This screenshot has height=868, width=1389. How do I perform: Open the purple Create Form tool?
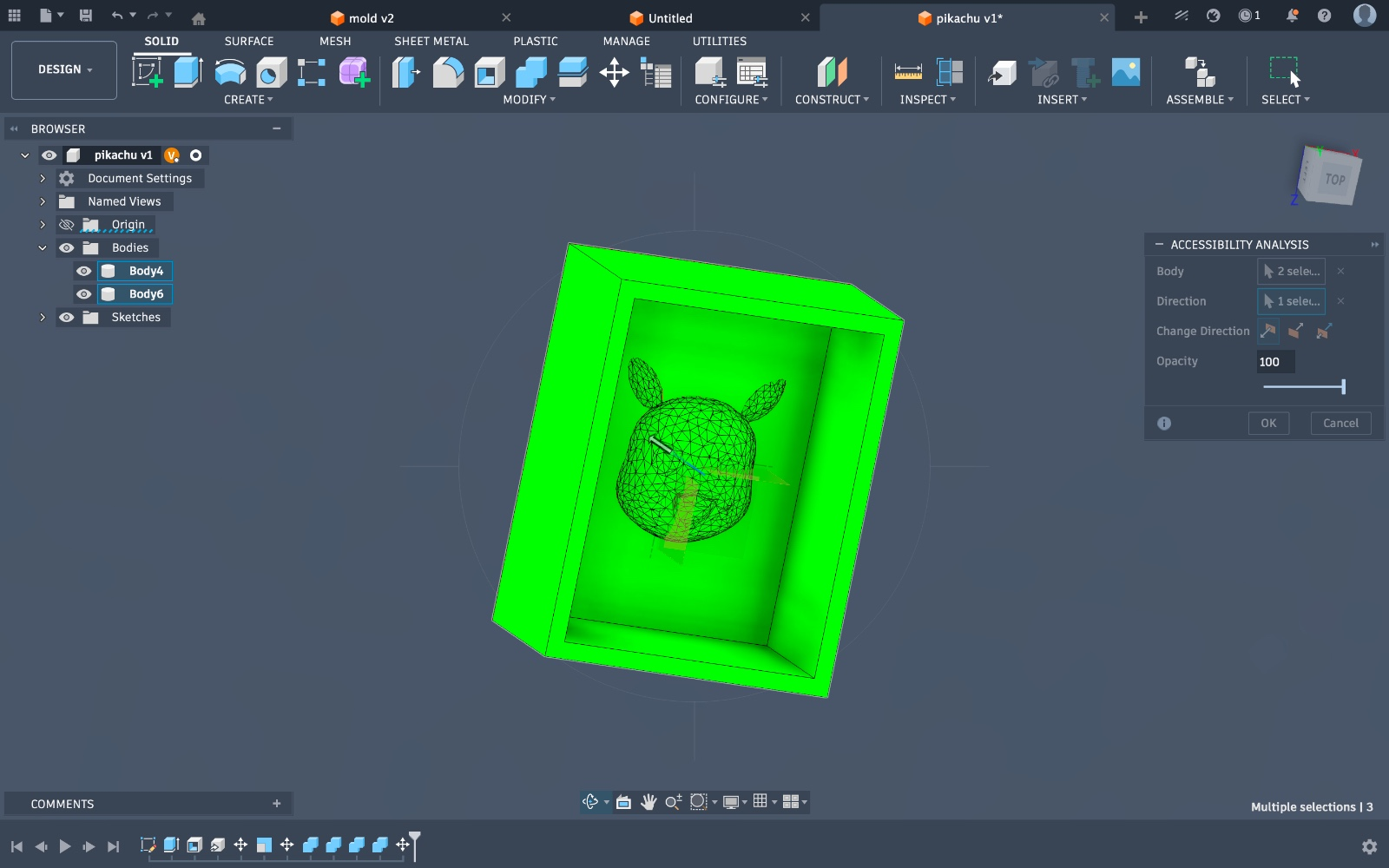click(354, 72)
